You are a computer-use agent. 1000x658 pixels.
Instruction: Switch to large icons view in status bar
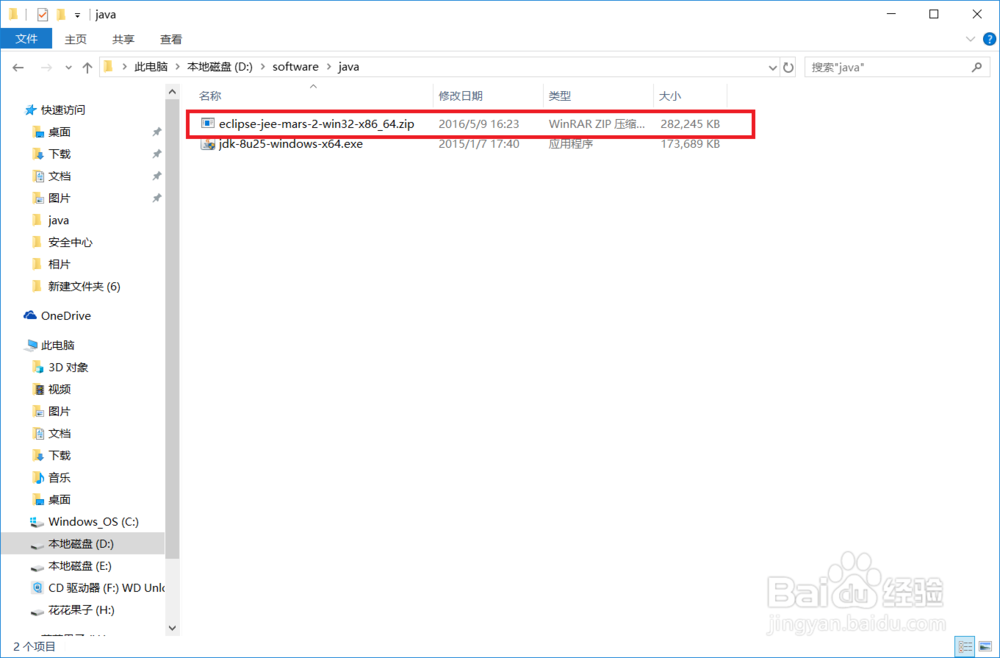[x=985, y=647]
